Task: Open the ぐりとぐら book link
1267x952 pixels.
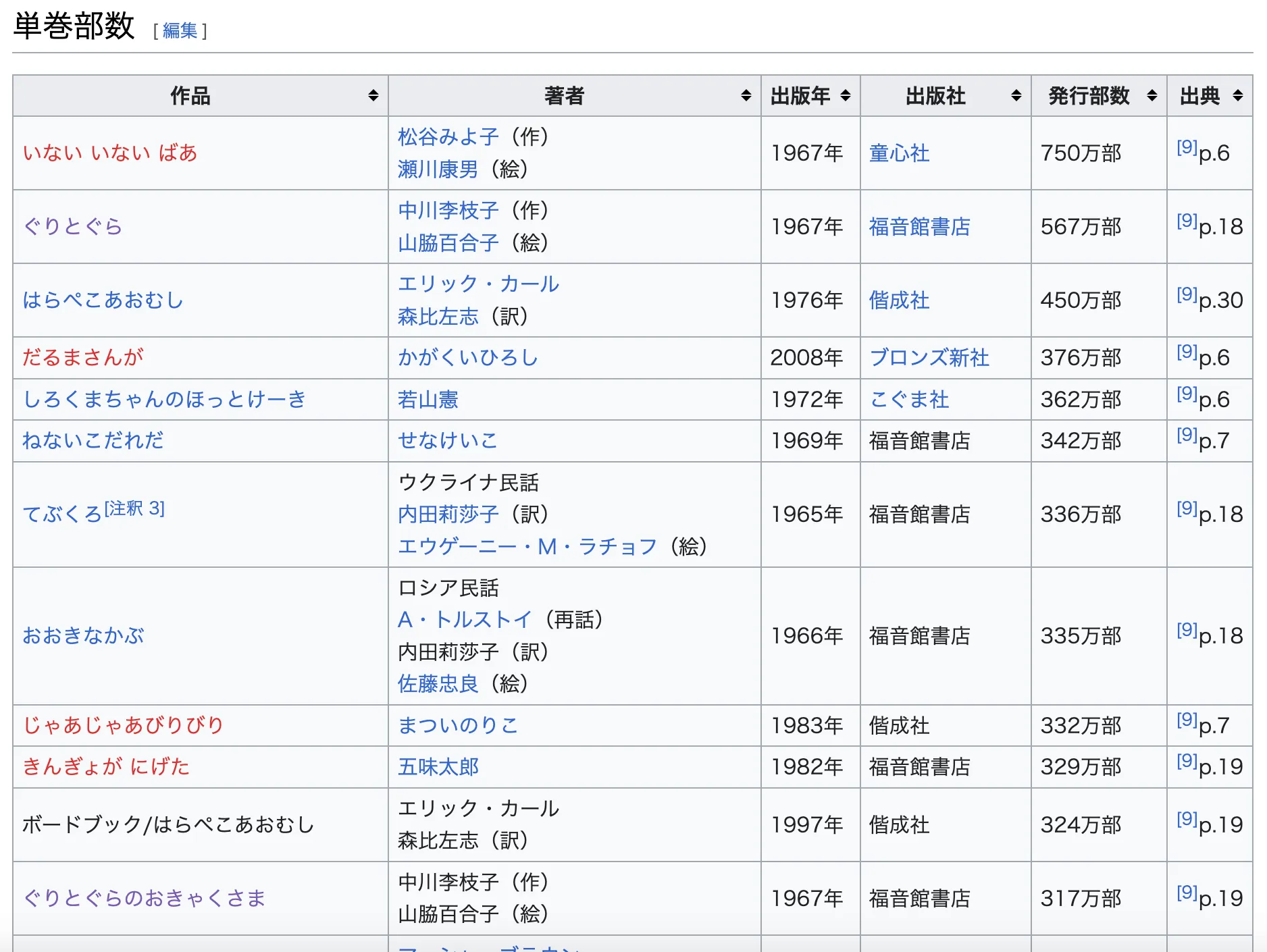Action: pos(72,227)
